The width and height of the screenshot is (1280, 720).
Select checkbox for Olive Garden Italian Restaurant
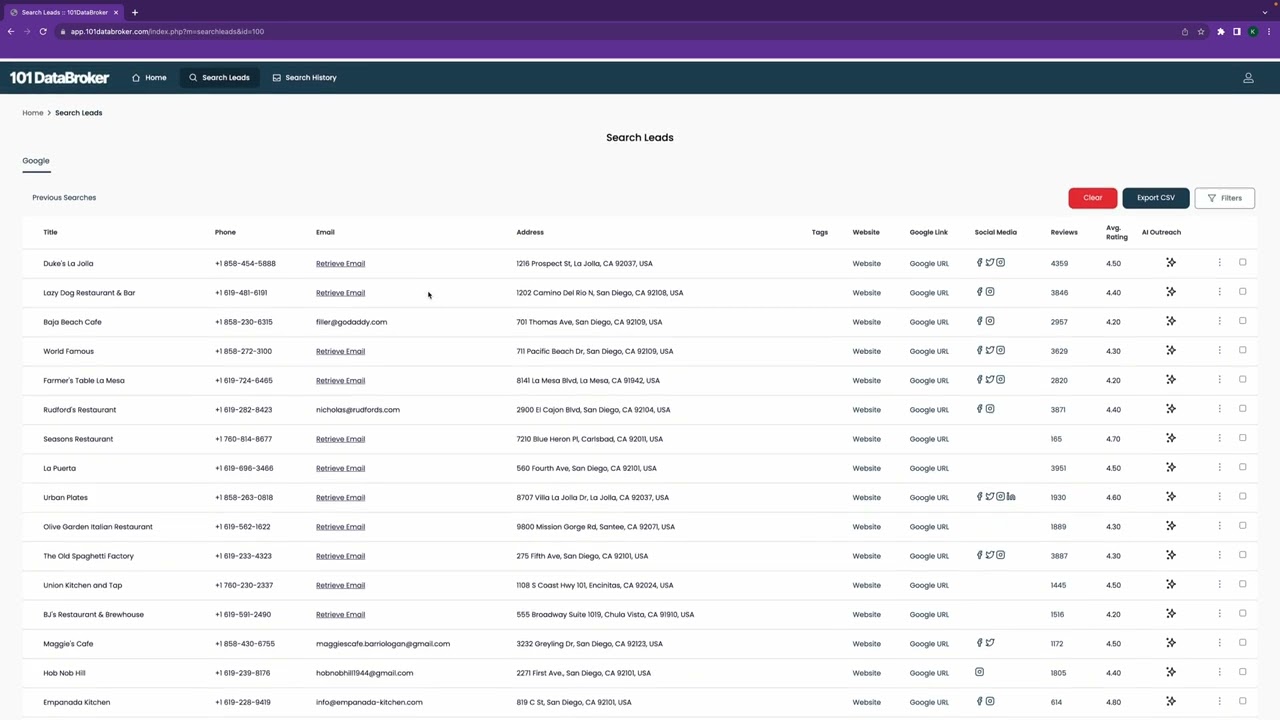tap(1243, 525)
